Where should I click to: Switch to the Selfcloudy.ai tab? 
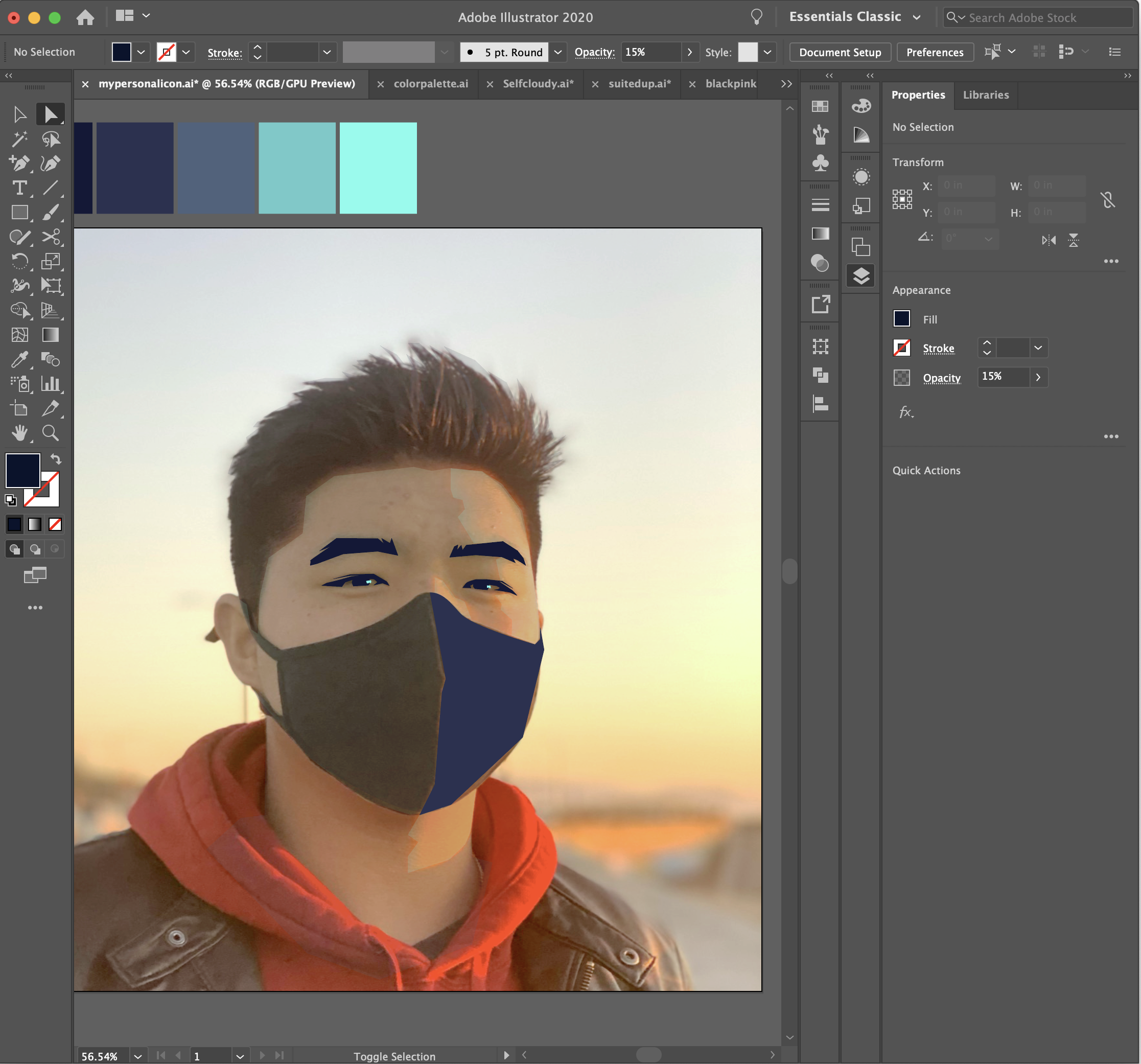[538, 84]
